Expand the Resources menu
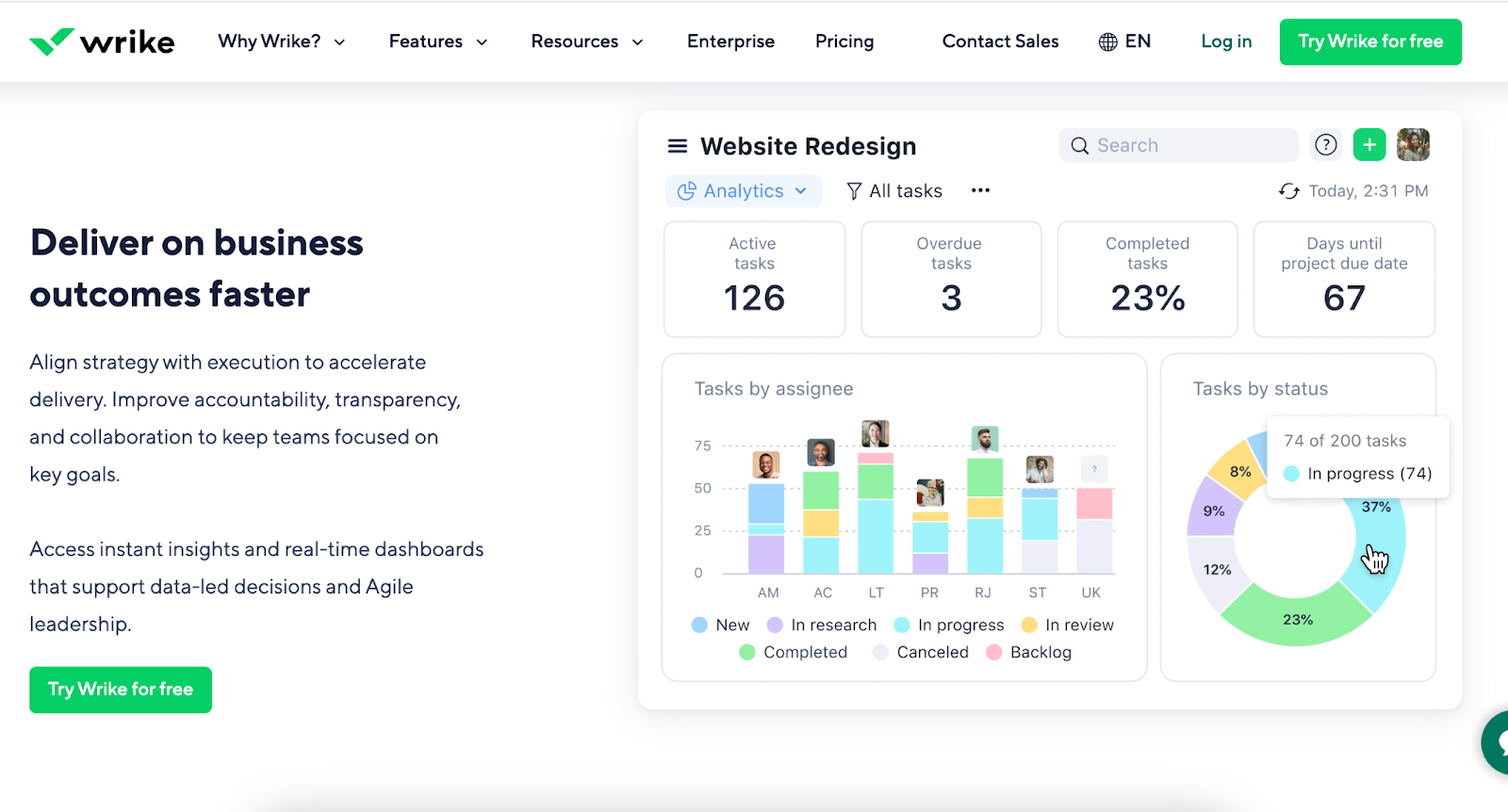 click(587, 41)
